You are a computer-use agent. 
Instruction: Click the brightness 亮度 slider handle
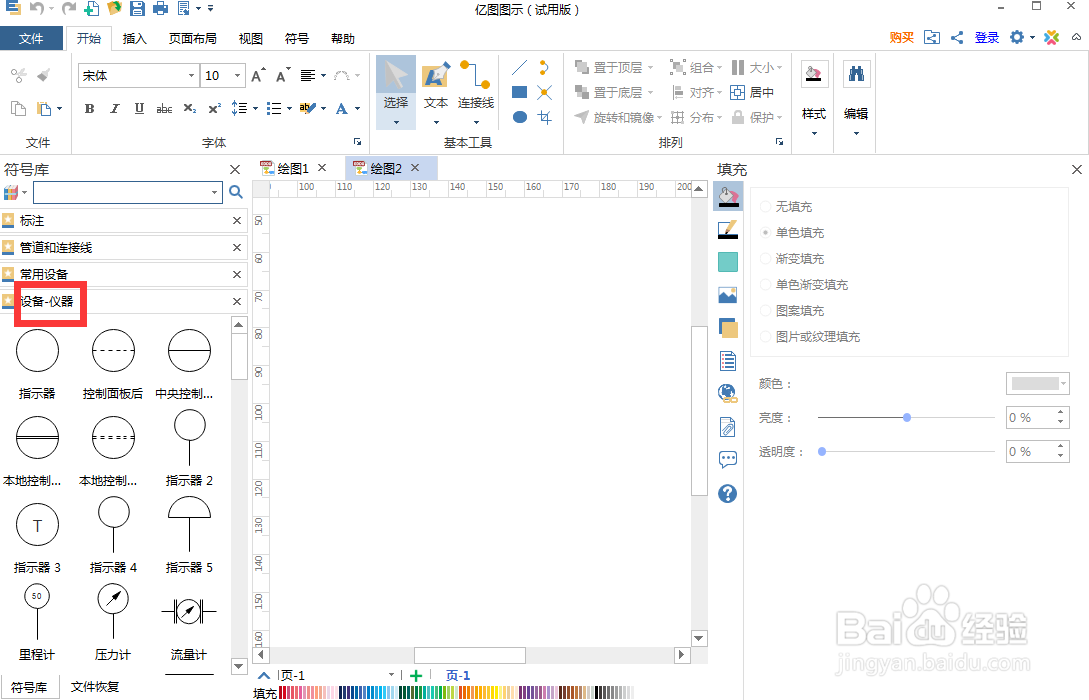[x=907, y=417]
